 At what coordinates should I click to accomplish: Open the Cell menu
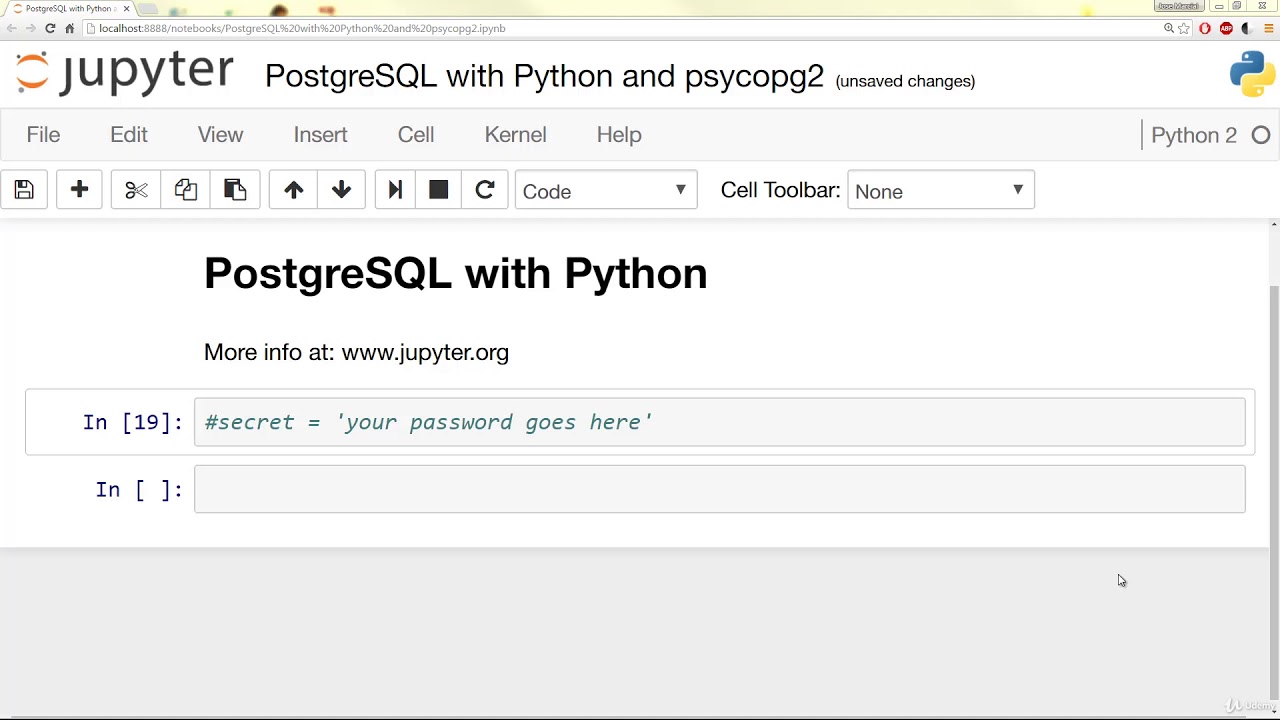[x=416, y=135]
